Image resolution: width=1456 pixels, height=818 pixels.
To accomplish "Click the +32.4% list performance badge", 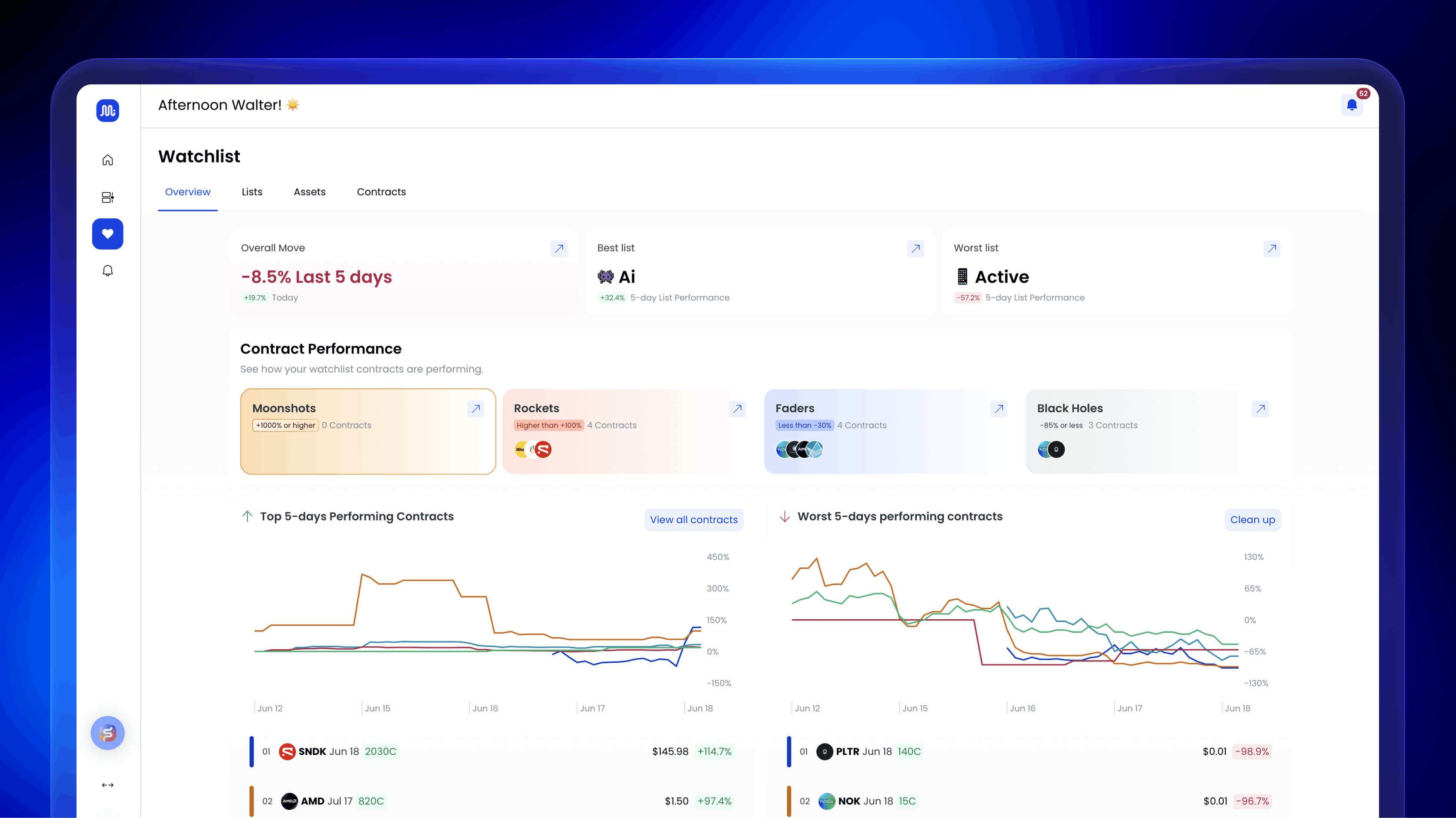I will click(612, 298).
